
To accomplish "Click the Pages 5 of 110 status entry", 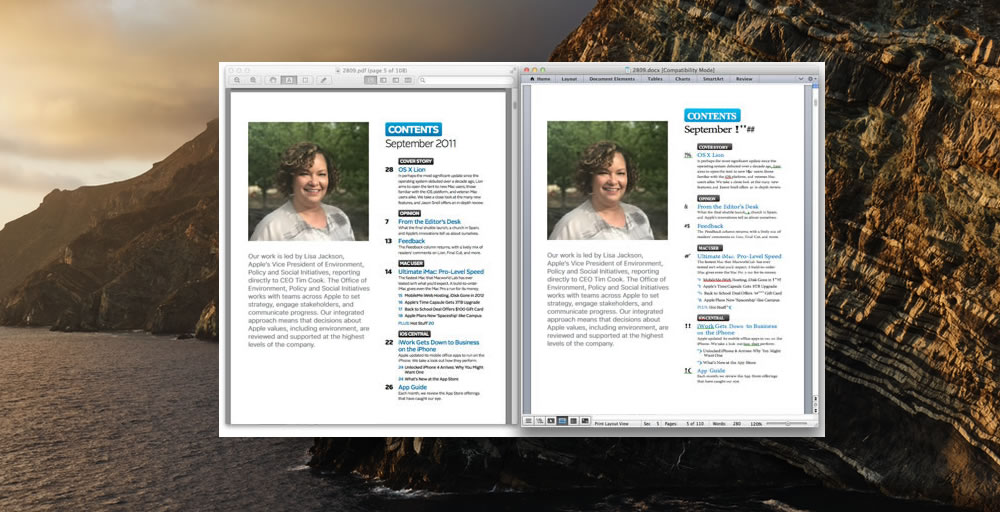I will click(684, 423).
